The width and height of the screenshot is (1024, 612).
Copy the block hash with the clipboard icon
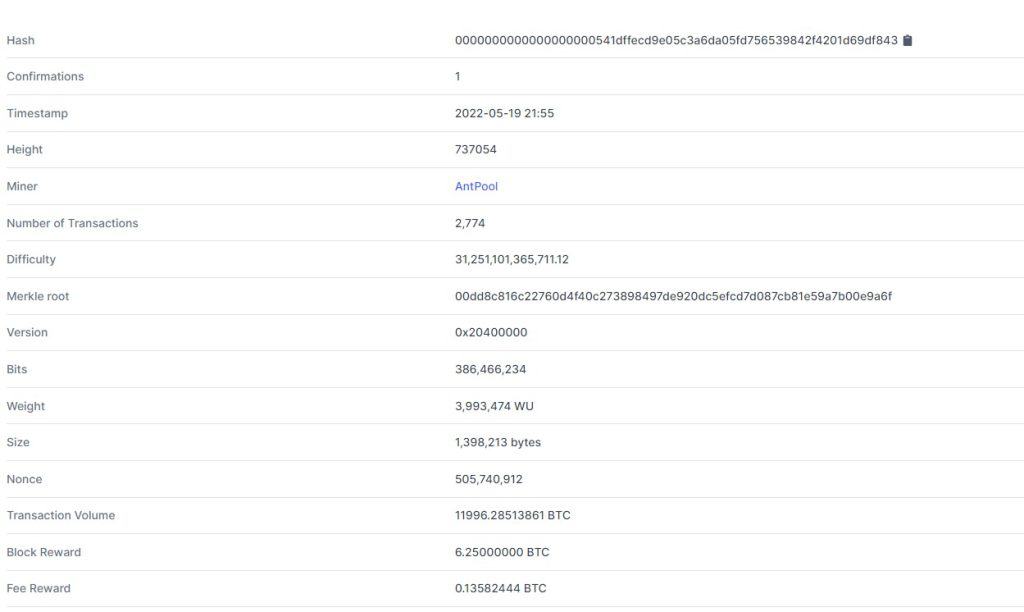pyautogui.click(x=907, y=40)
